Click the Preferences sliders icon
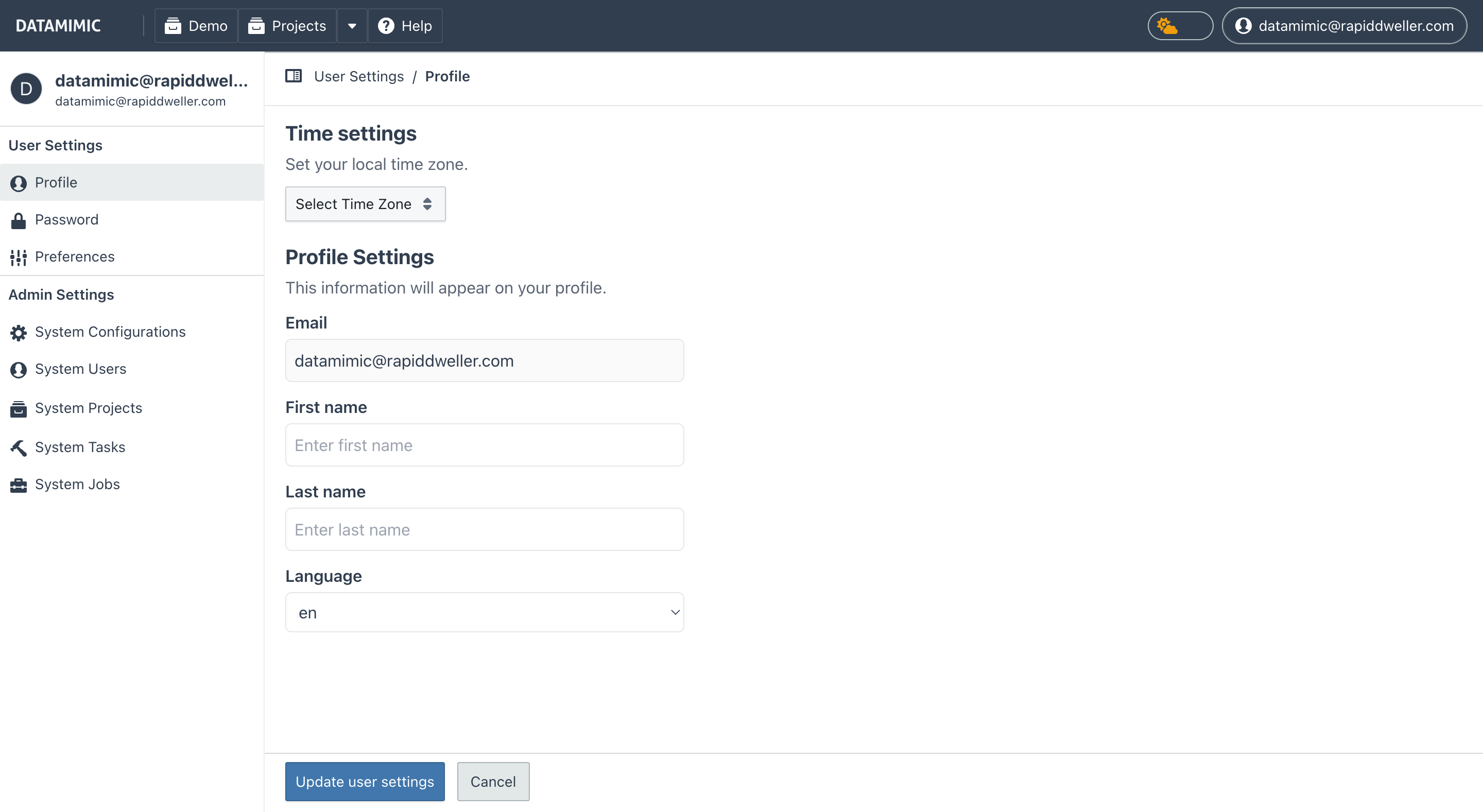Image resolution: width=1483 pixels, height=812 pixels. [x=19, y=257]
